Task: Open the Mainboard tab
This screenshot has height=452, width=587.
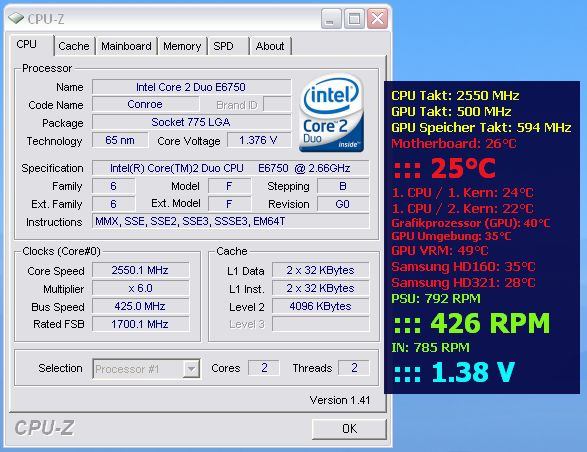Action: coord(126,46)
